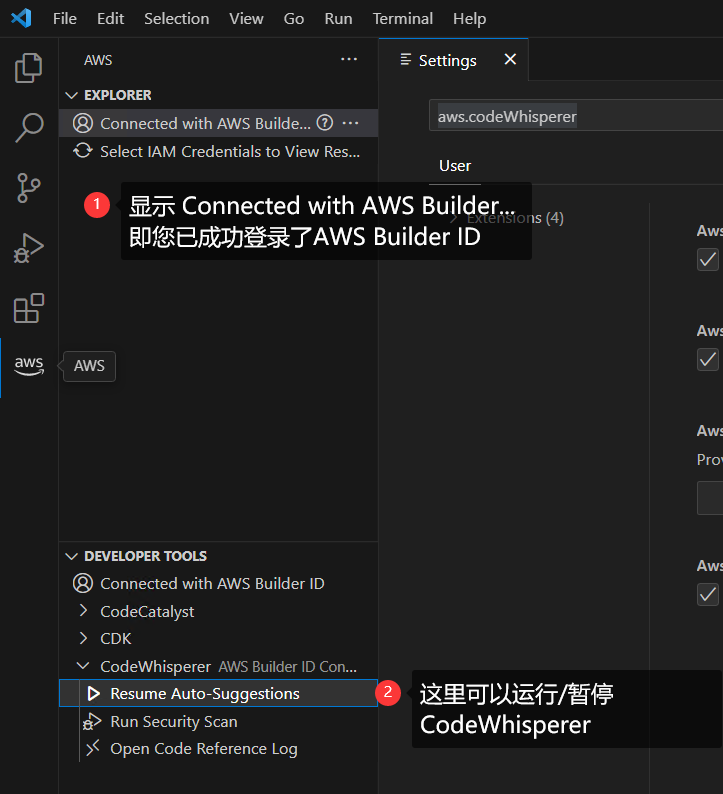Screen dimensions: 723x794
Task: Click the VS Code logo icon
Action: point(21,19)
